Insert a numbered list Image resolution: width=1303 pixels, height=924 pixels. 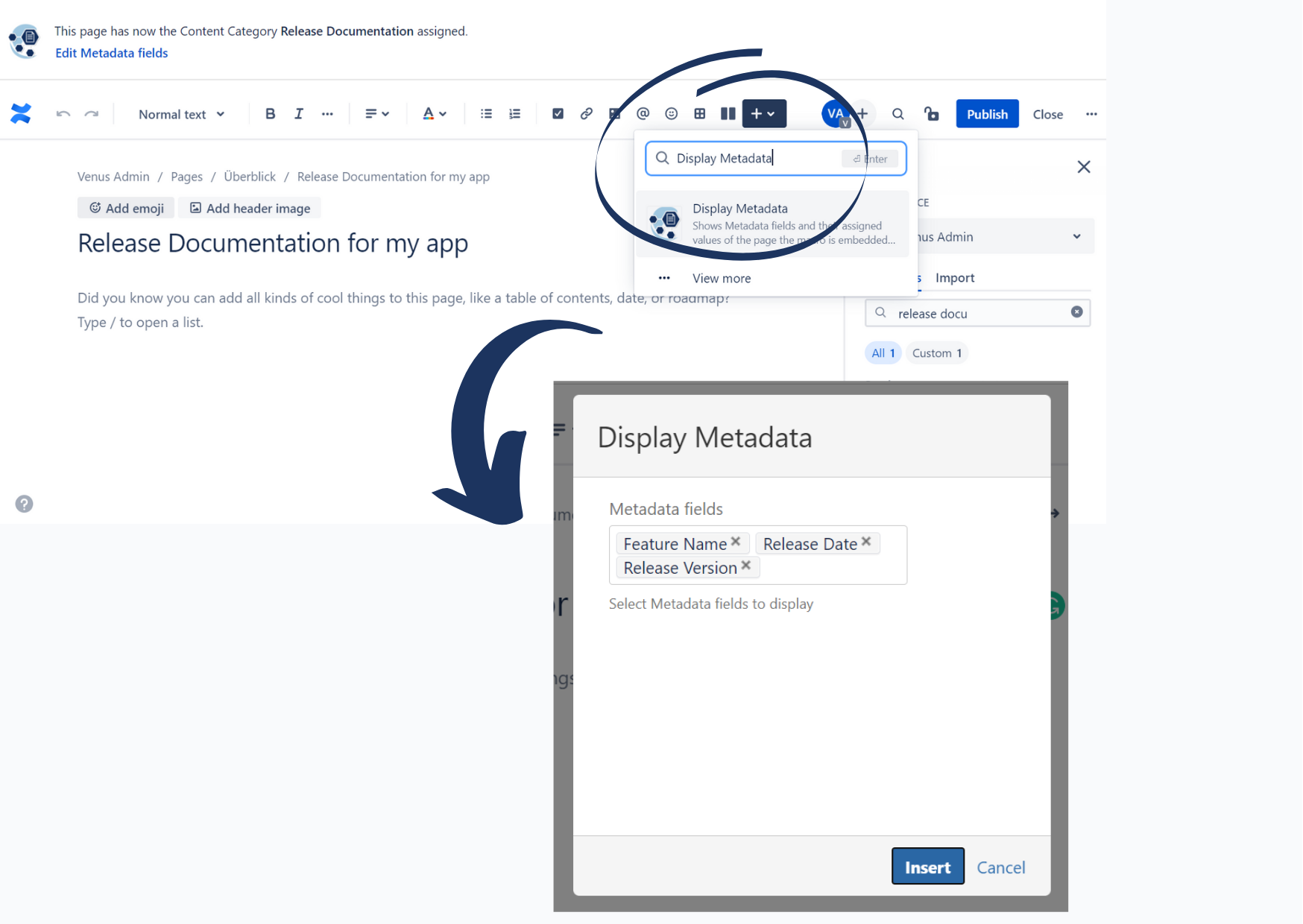pos(514,114)
